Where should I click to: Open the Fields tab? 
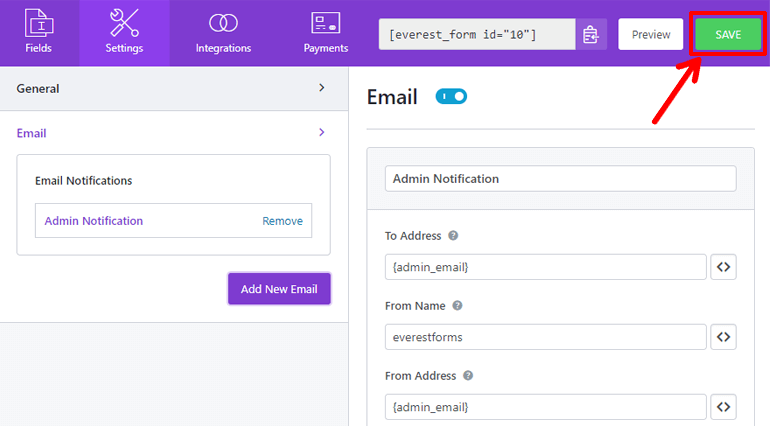[39, 33]
